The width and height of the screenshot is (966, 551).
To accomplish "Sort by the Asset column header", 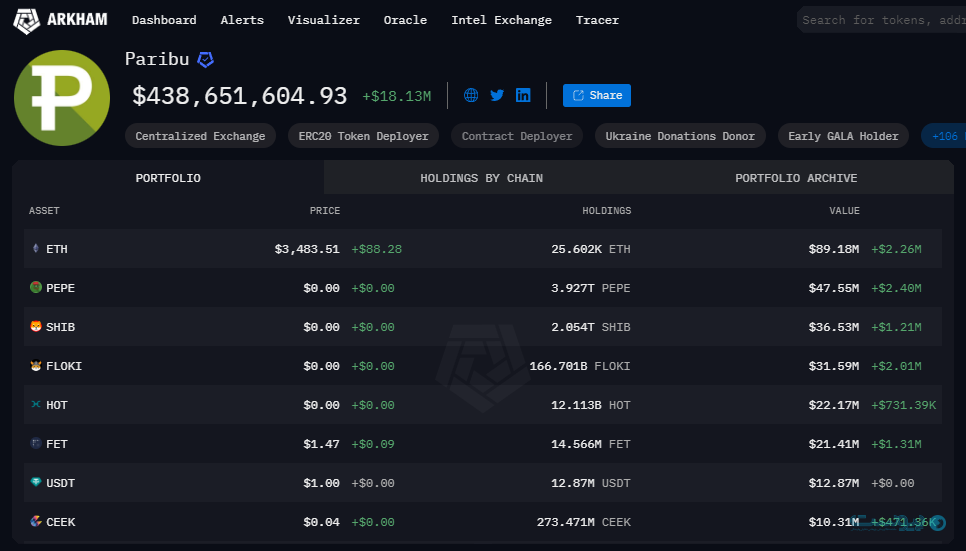I will click(44, 211).
